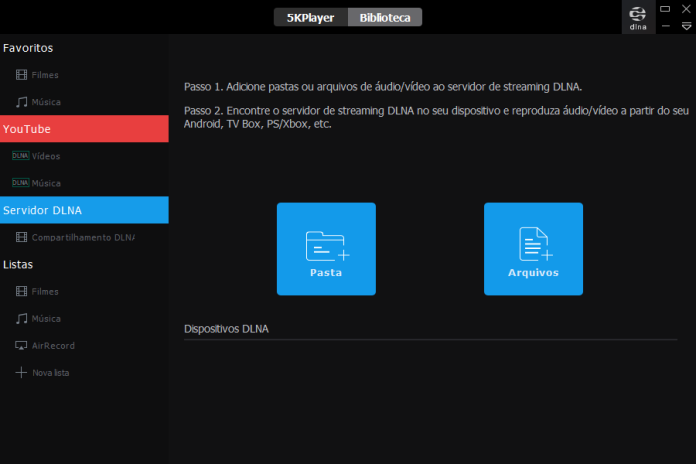The height and width of the screenshot is (464, 696).
Task: Maximize the 5KPlayer window
Action: click(665, 9)
